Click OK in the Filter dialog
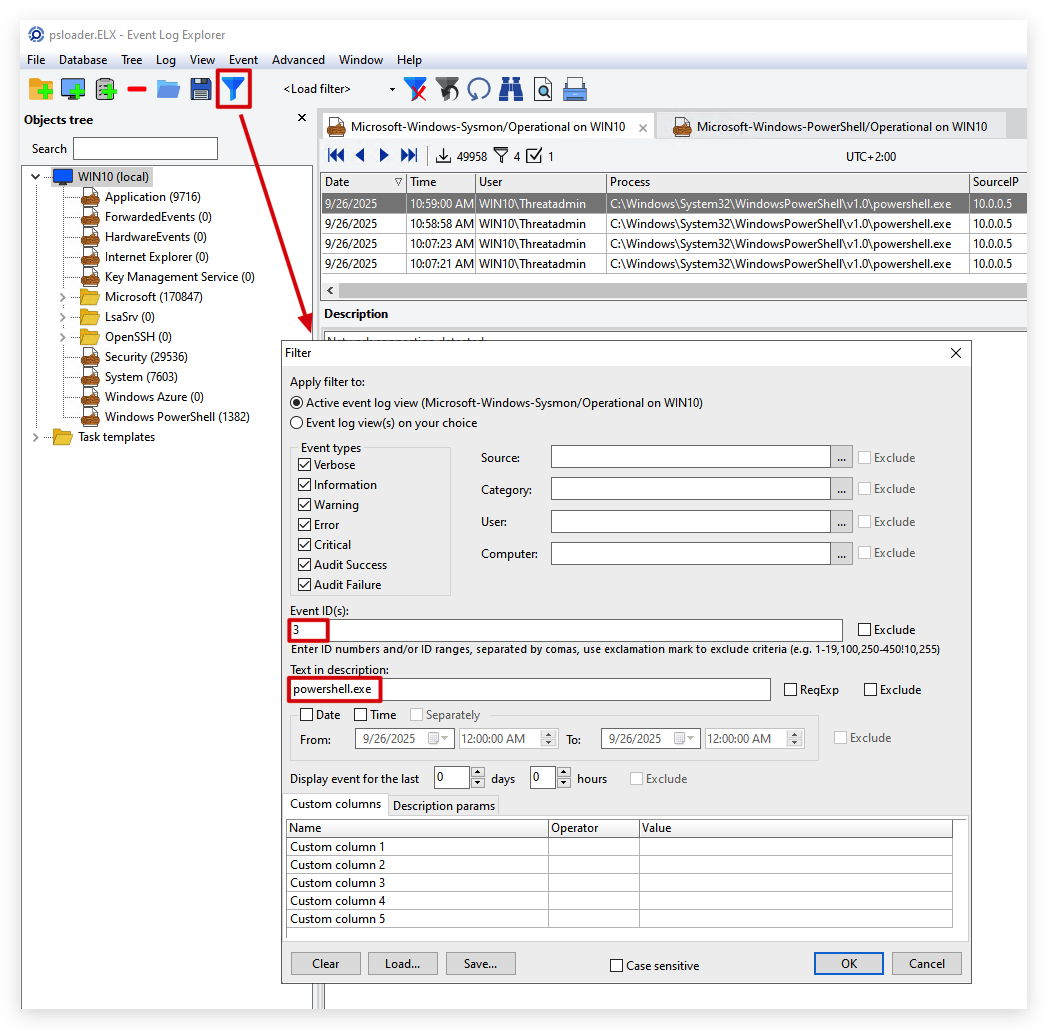Viewport: 1047px width, 1029px height. click(849, 964)
